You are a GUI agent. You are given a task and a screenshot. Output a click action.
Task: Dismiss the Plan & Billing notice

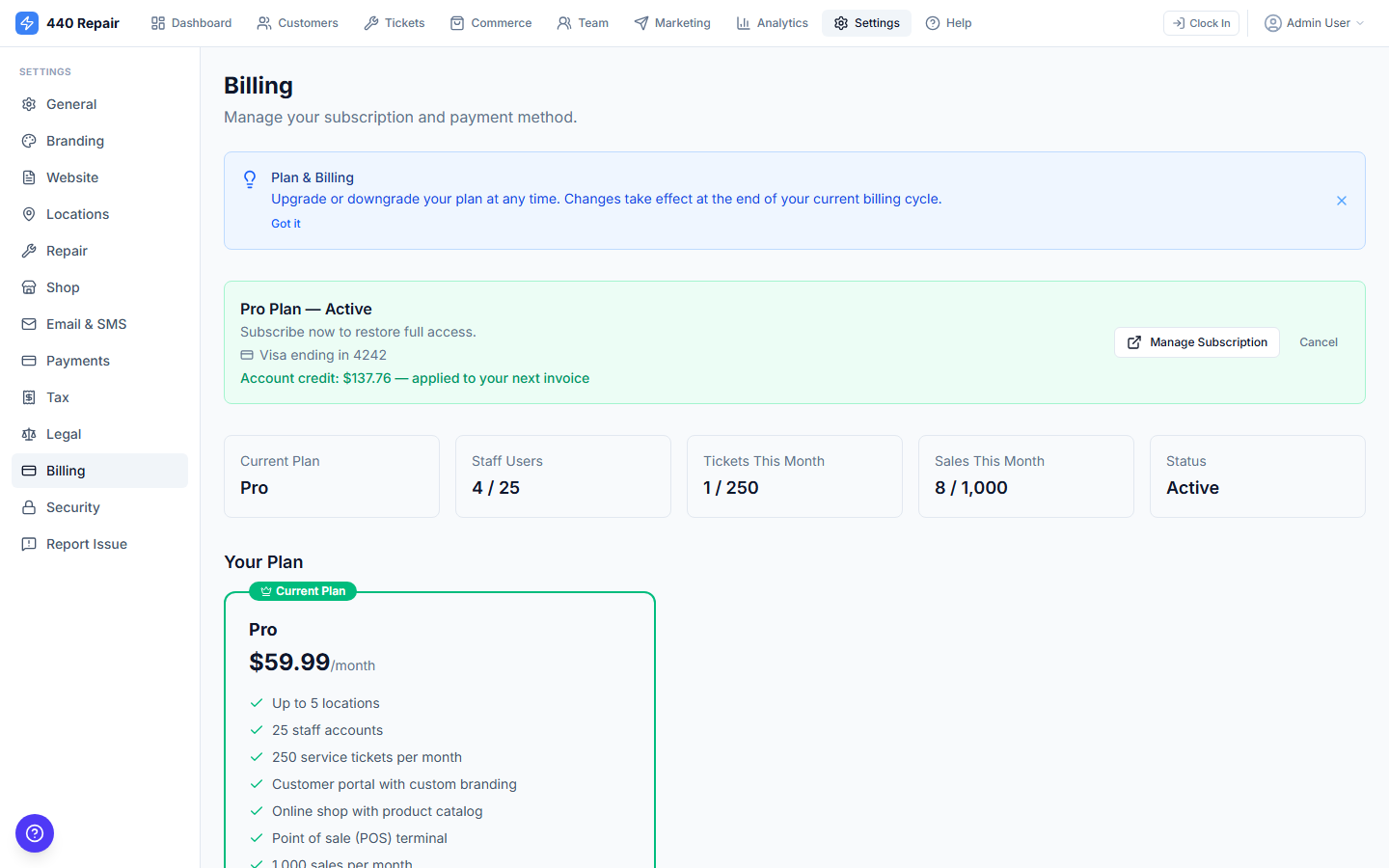[1342, 201]
